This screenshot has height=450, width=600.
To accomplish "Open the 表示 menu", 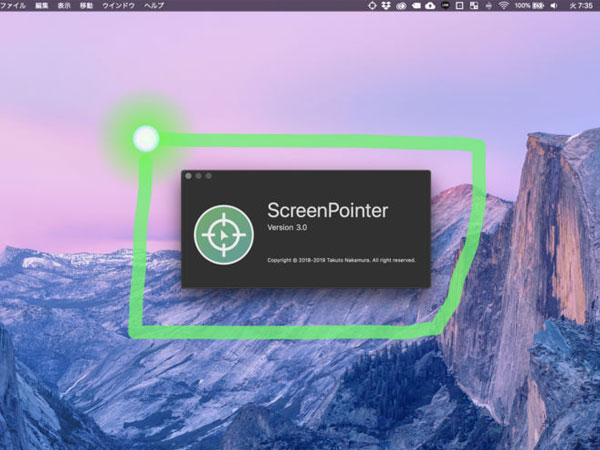I will 64,5.
